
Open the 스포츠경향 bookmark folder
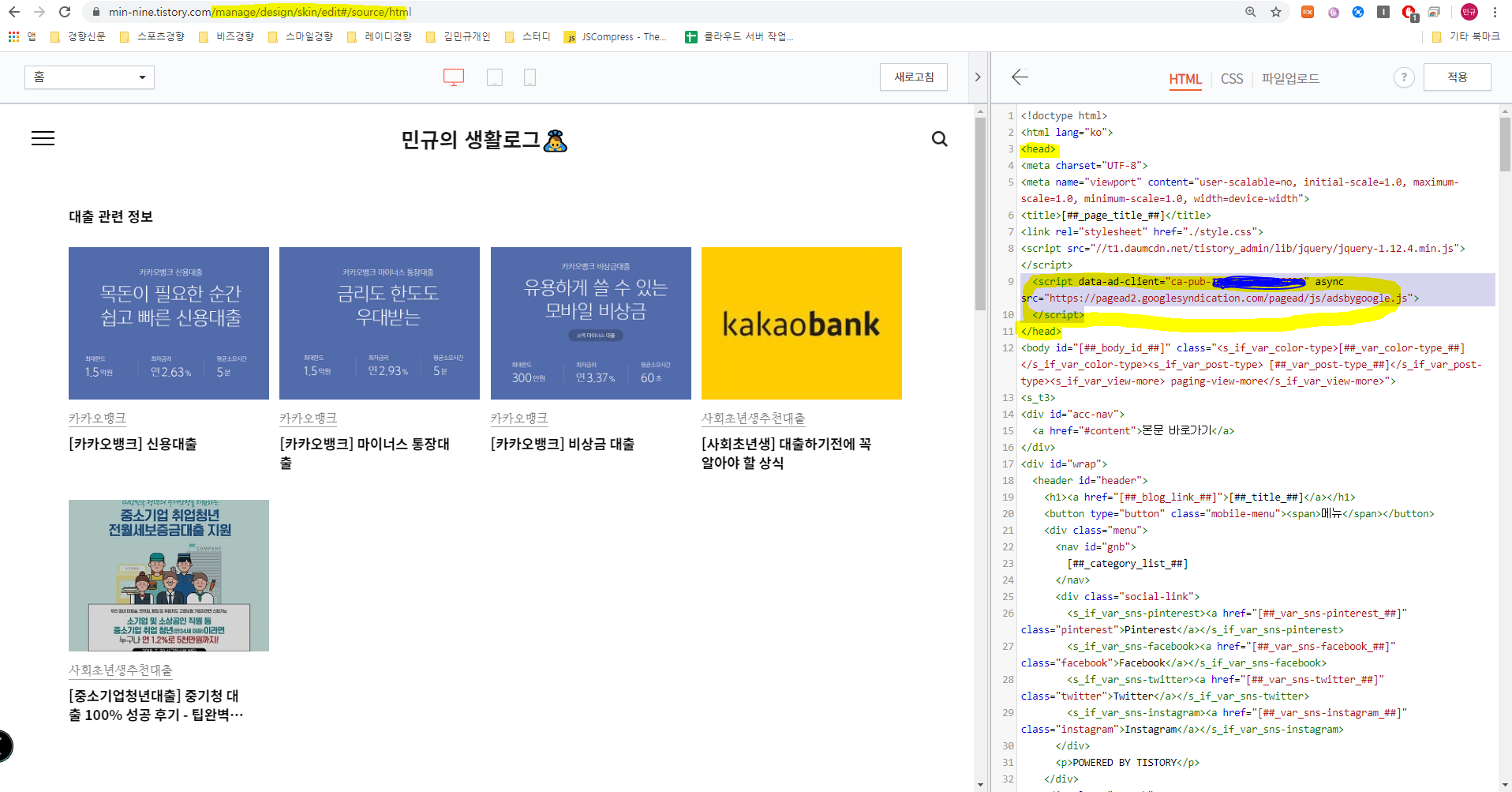(152, 36)
